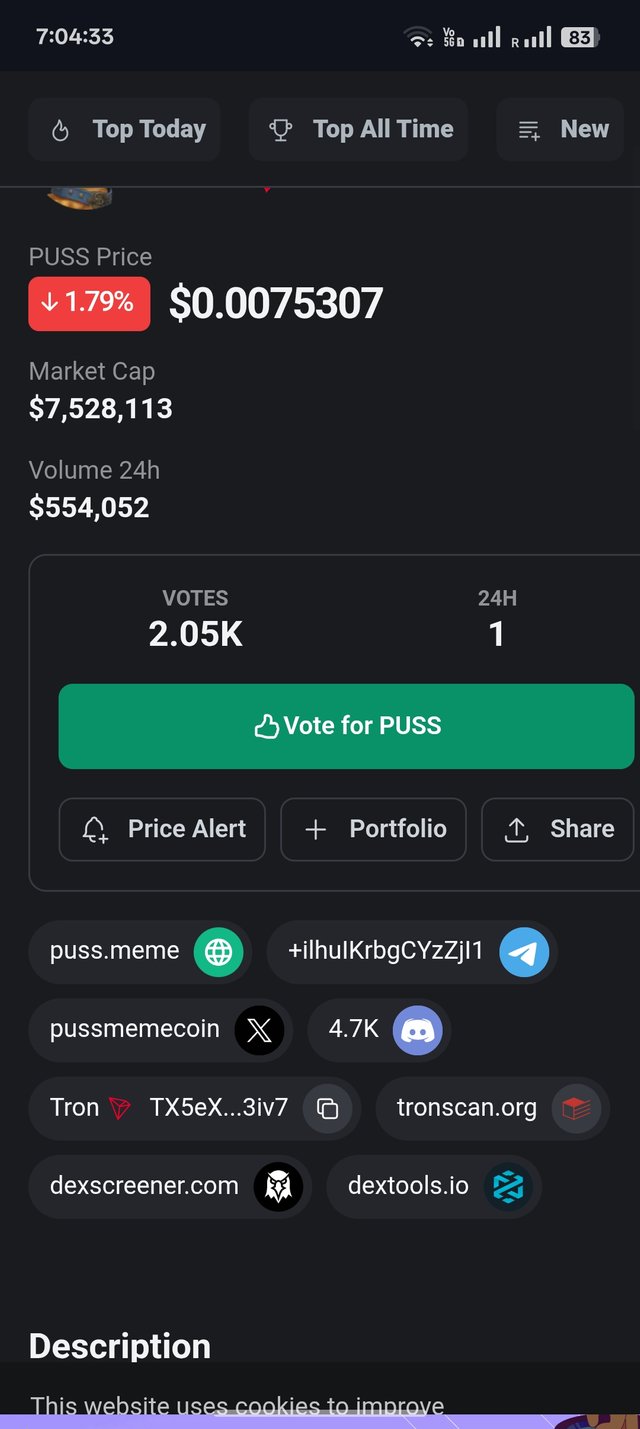Vote for PUSS
The image size is (640, 1429).
coord(346,726)
